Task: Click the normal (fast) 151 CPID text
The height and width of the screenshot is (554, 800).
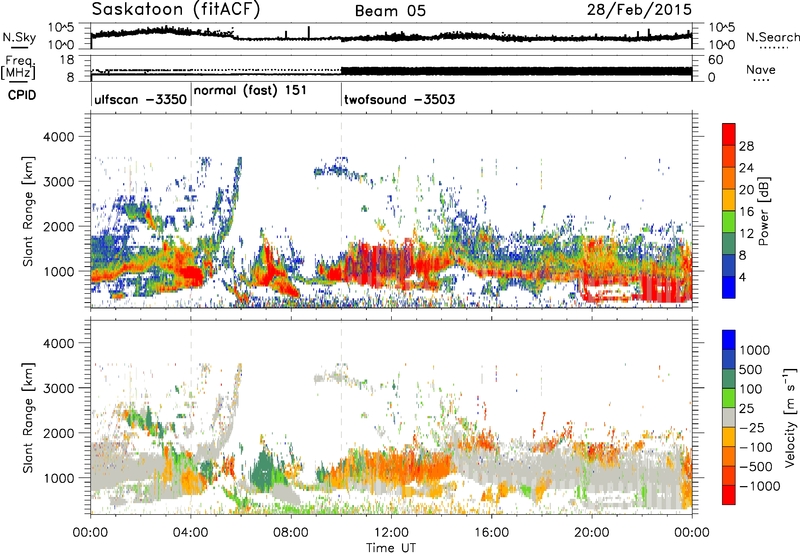Action: point(251,90)
